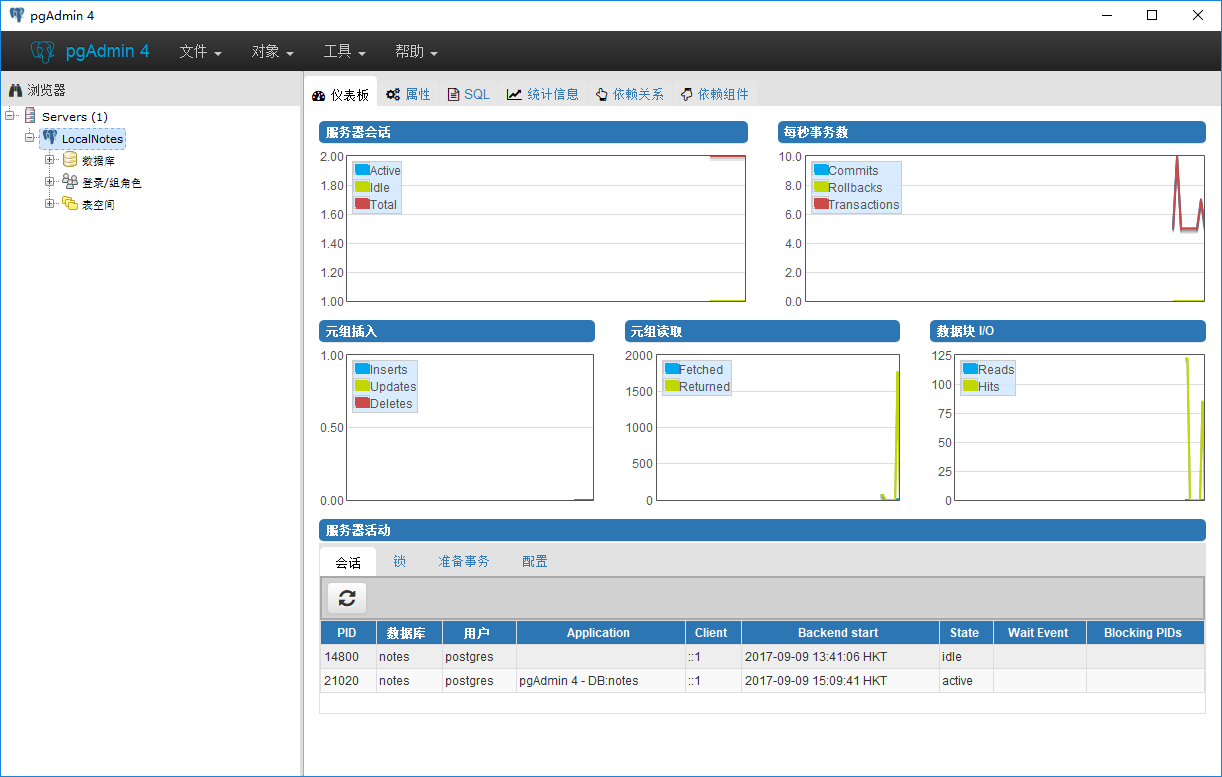1222x777 pixels.
Task: Click the LocalNotes server elephant icon
Action: coord(50,138)
